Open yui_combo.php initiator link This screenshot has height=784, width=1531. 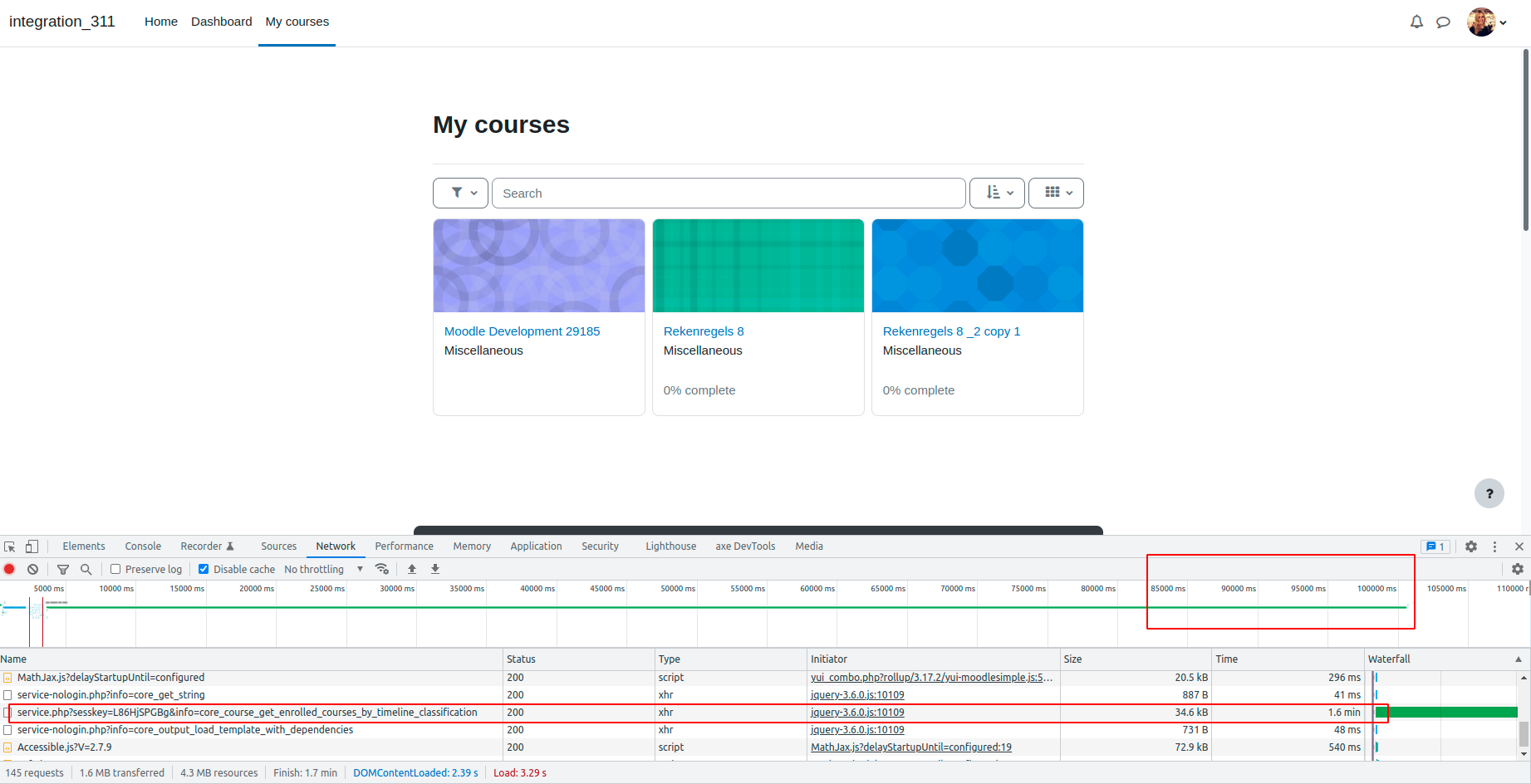[x=931, y=678]
